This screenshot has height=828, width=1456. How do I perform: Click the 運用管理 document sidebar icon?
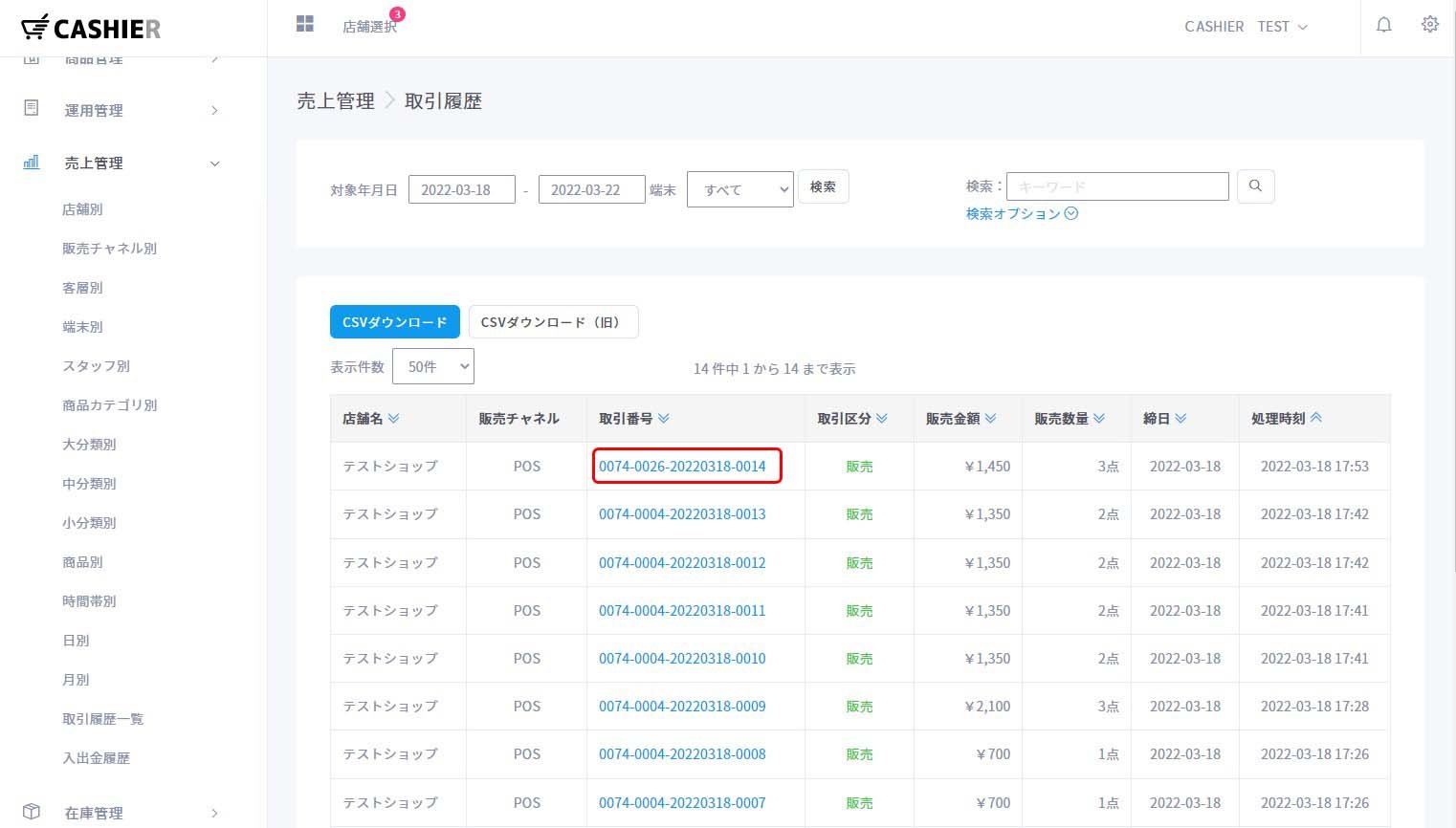tap(32, 108)
